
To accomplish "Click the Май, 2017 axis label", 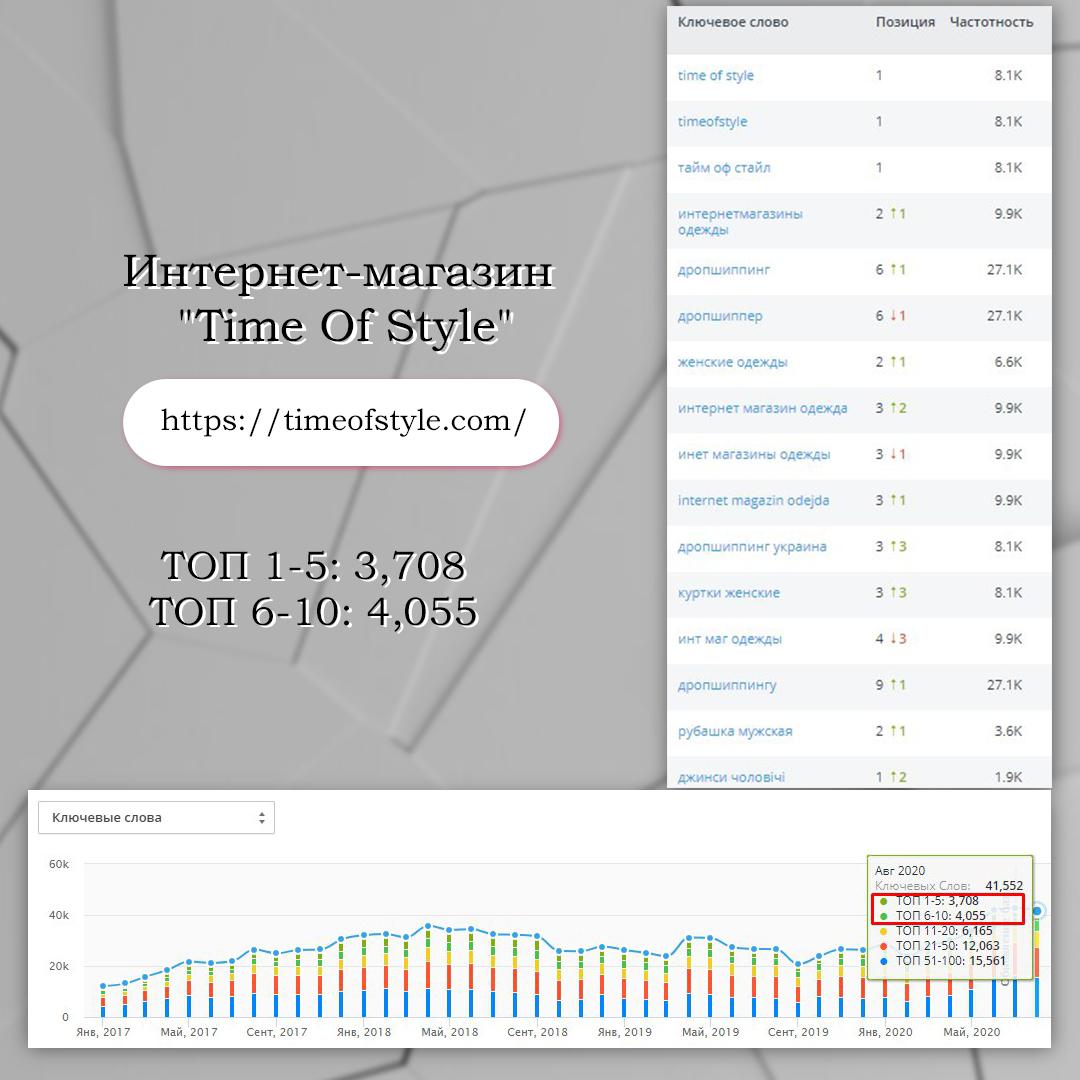I will coord(189,1032).
